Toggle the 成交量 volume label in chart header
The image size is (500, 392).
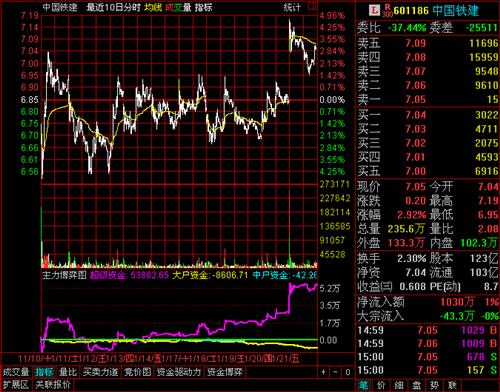(x=178, y=7)
